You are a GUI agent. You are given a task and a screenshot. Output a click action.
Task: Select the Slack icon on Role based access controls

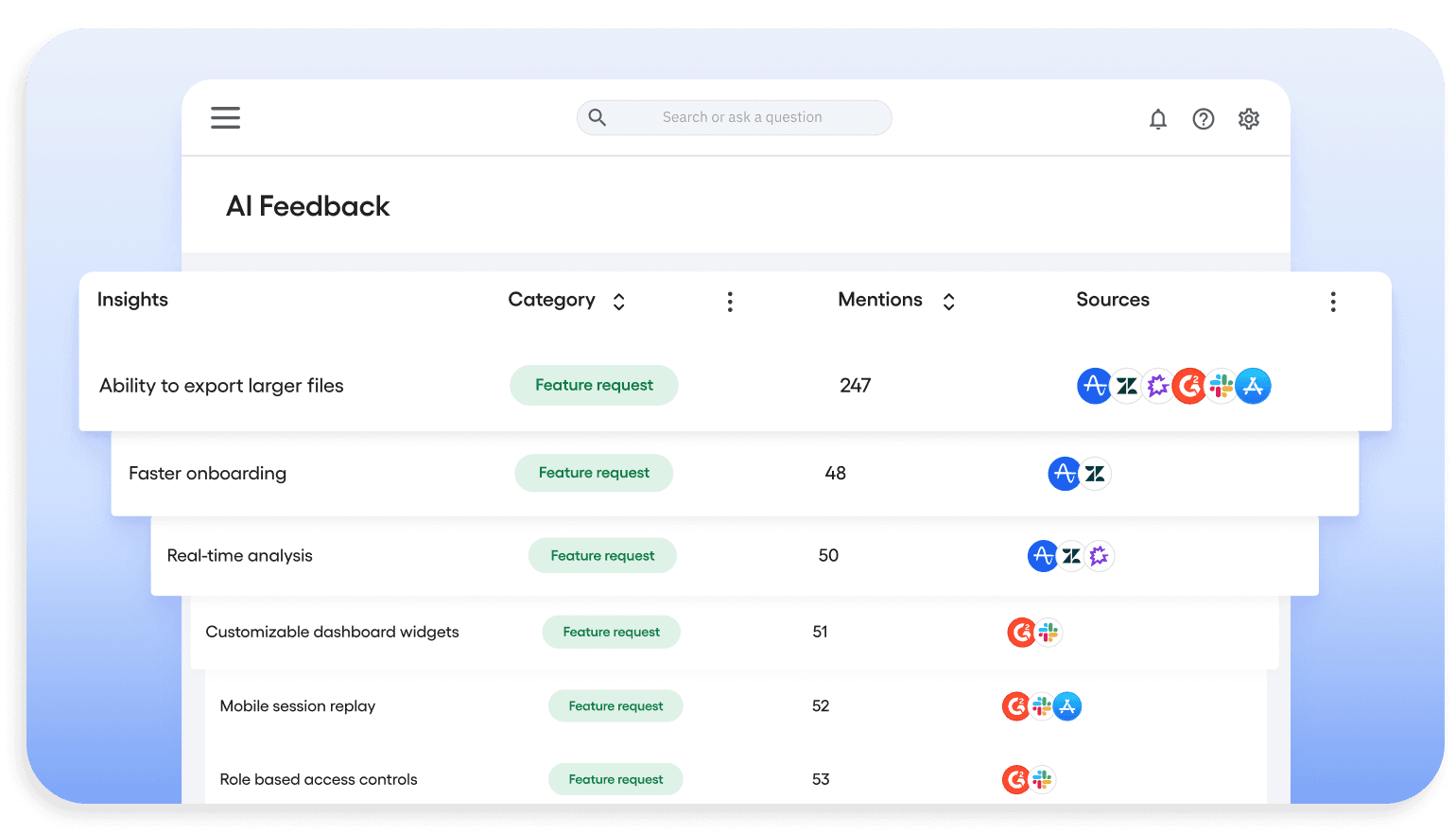1042,779
